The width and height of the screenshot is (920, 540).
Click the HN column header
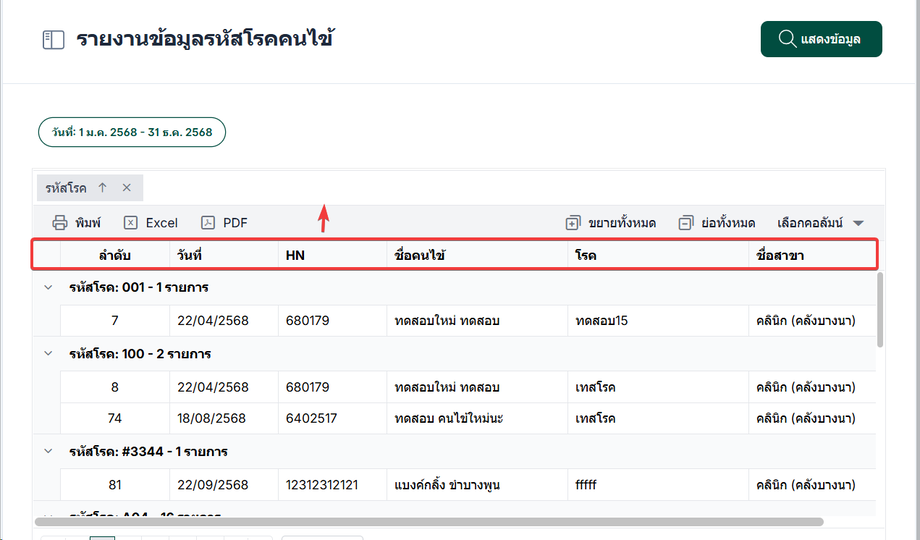[295, 255]
